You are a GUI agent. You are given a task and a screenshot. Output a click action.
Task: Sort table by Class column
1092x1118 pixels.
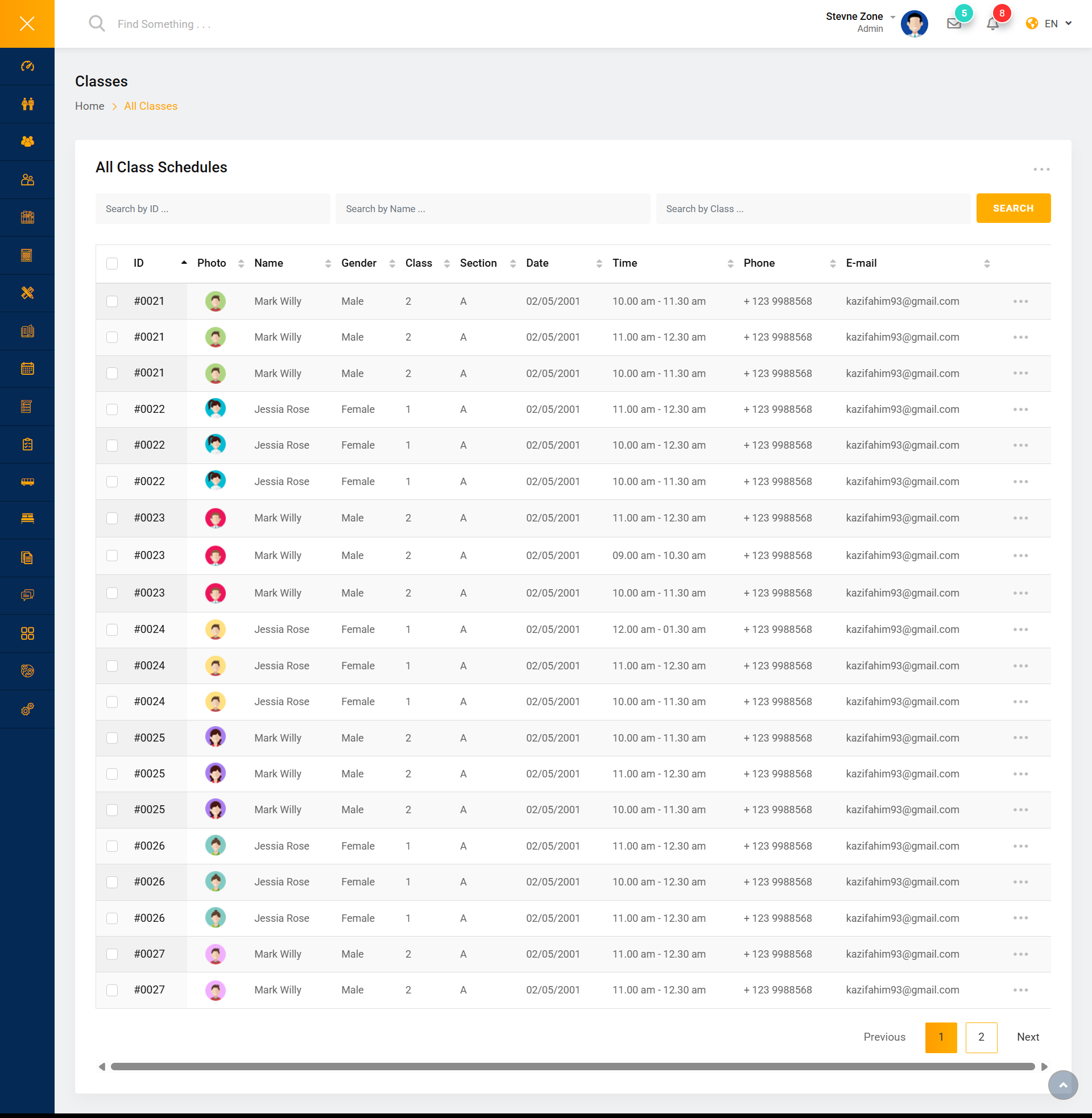point(447,263)
